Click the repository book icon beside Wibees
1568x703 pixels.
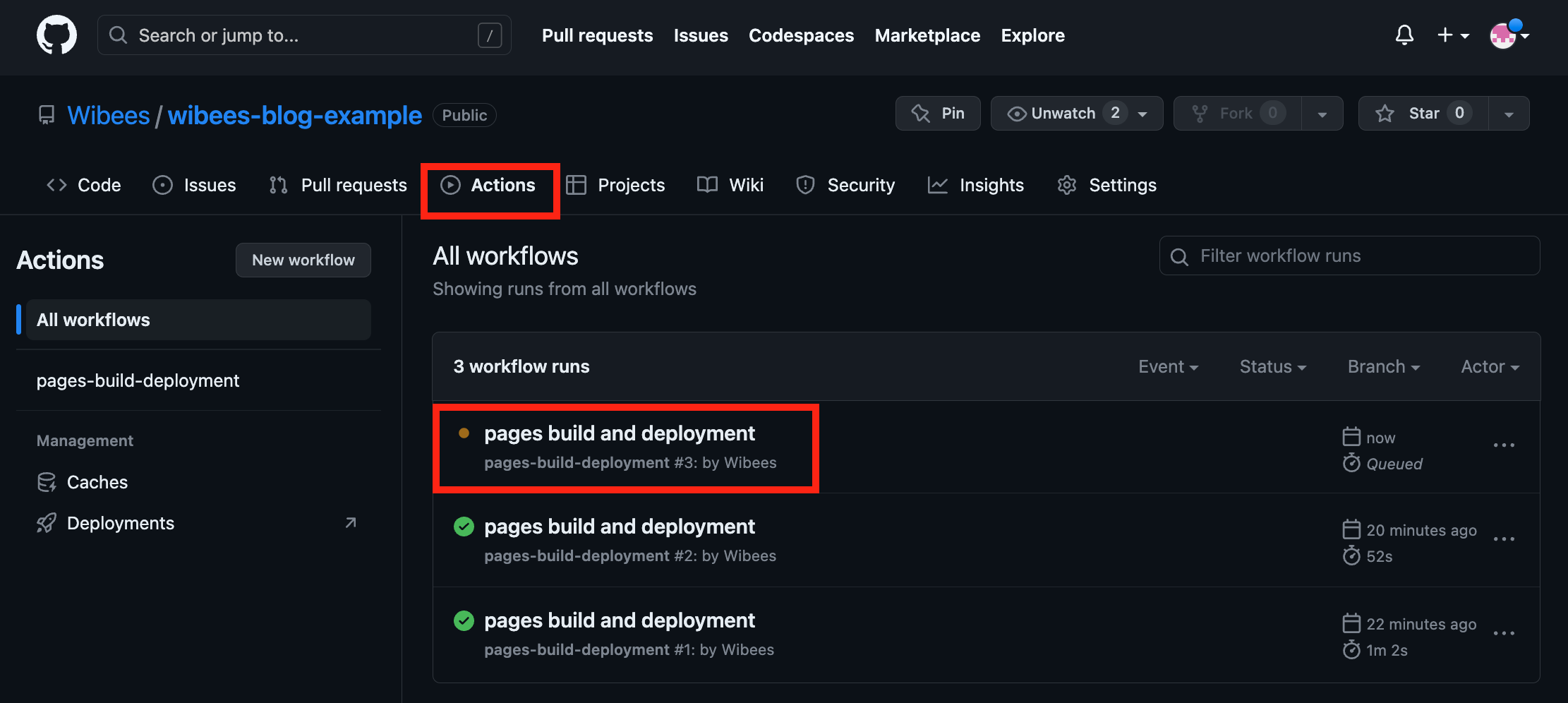(x=47, y=115)
